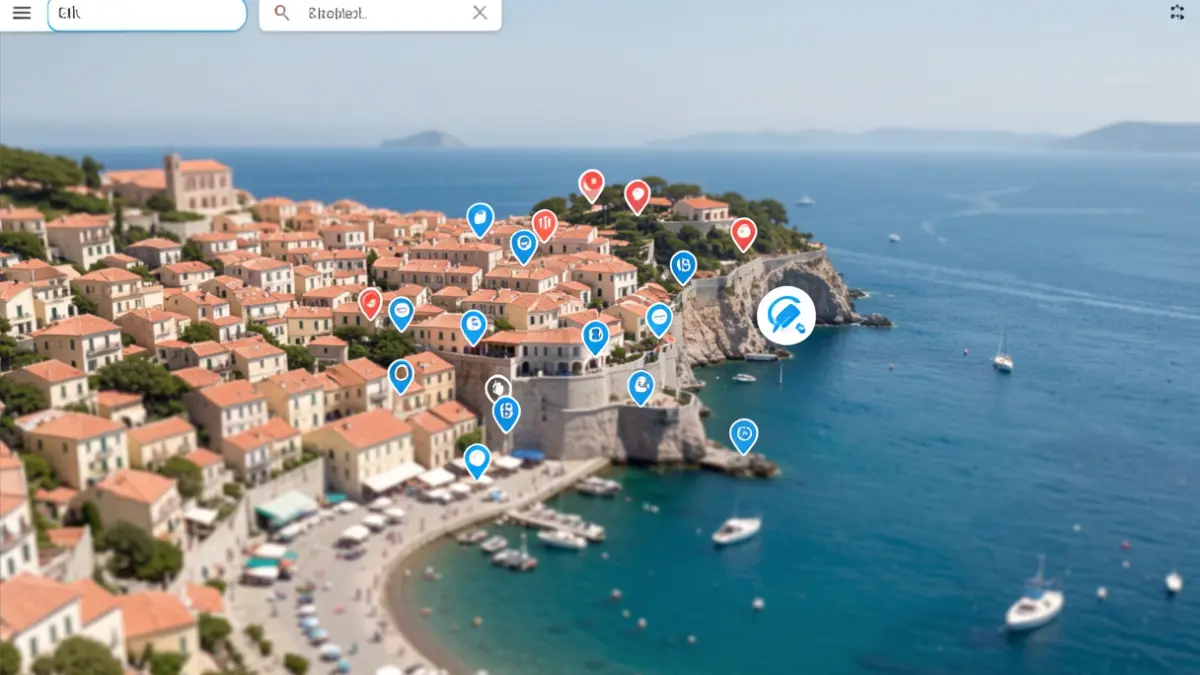Click into the search box text
This screenshot has height=675, width=1200.
[338, 13]
